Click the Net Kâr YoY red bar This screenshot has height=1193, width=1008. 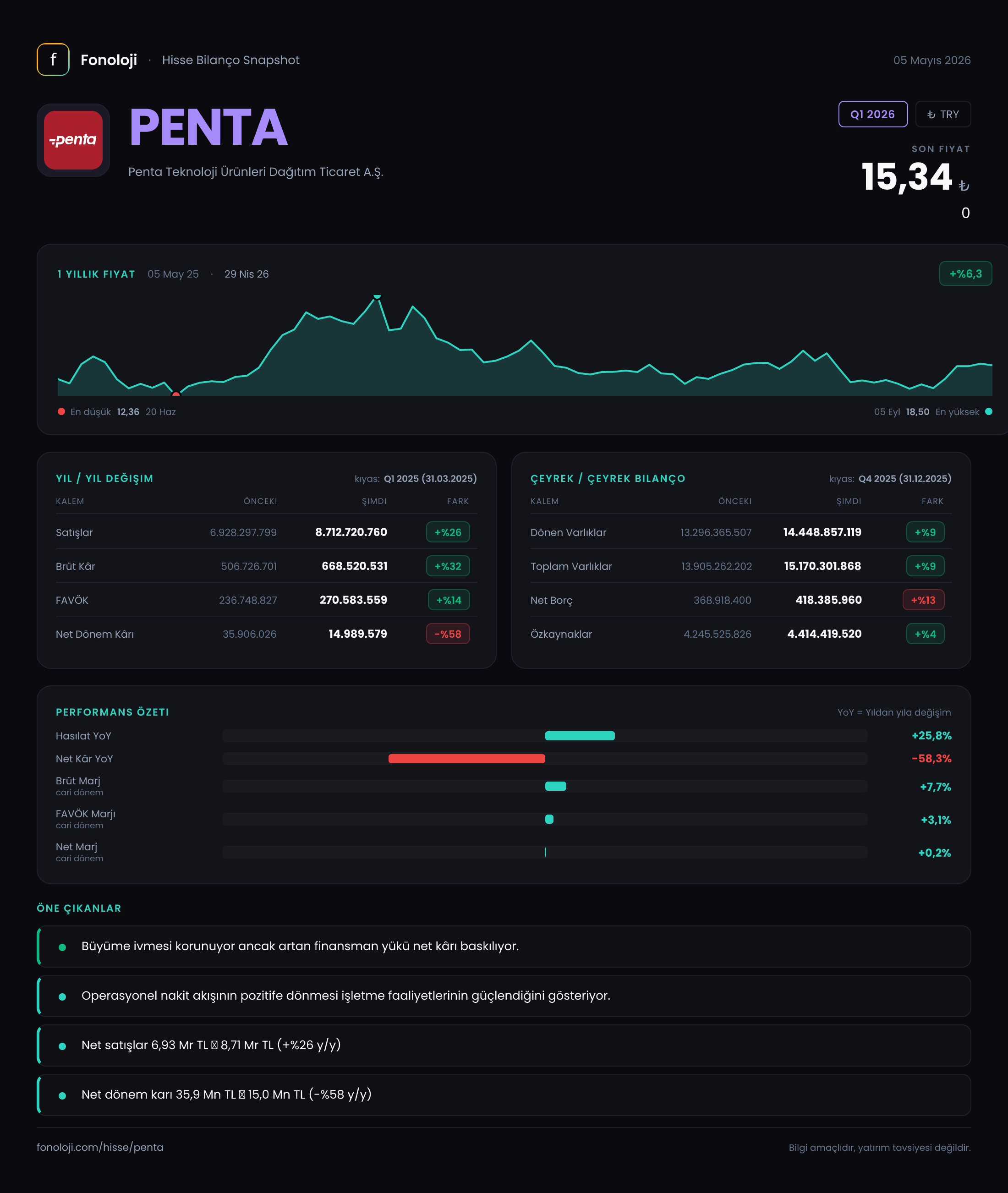(467, 759)
